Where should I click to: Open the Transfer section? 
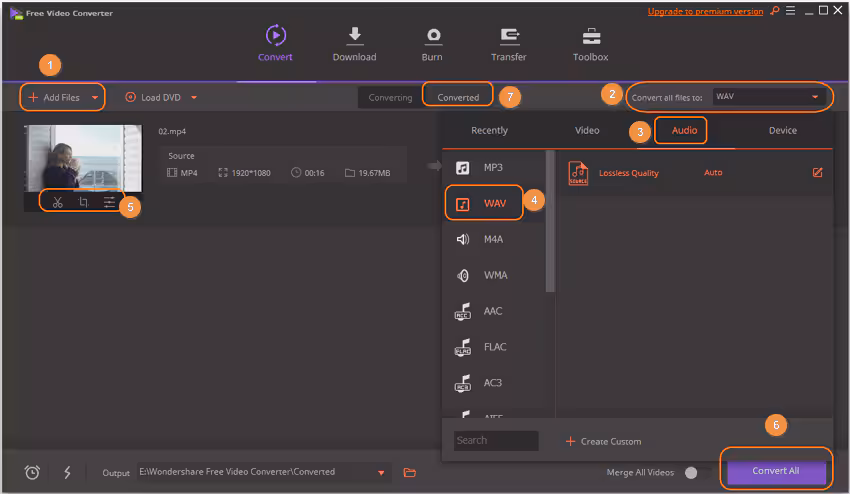click(x=508, y=43)
